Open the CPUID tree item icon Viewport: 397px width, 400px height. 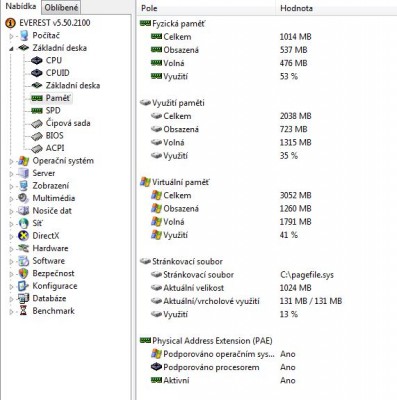click(37, 73)
